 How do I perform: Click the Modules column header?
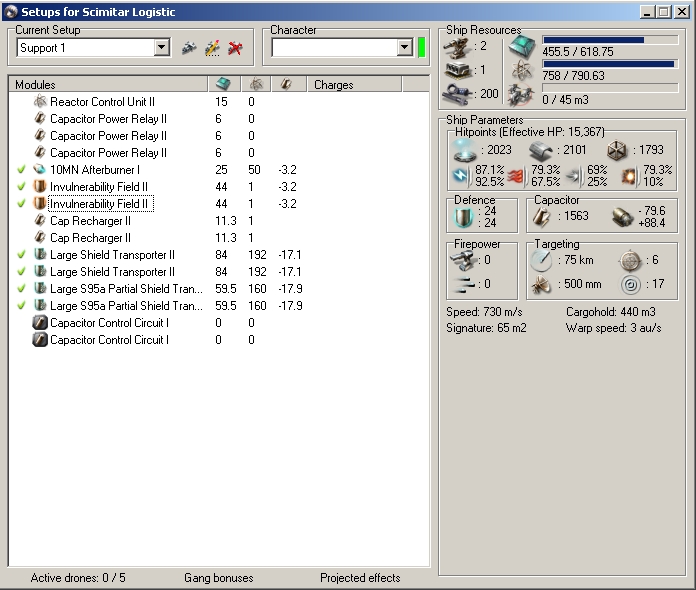tap(108, 84)
